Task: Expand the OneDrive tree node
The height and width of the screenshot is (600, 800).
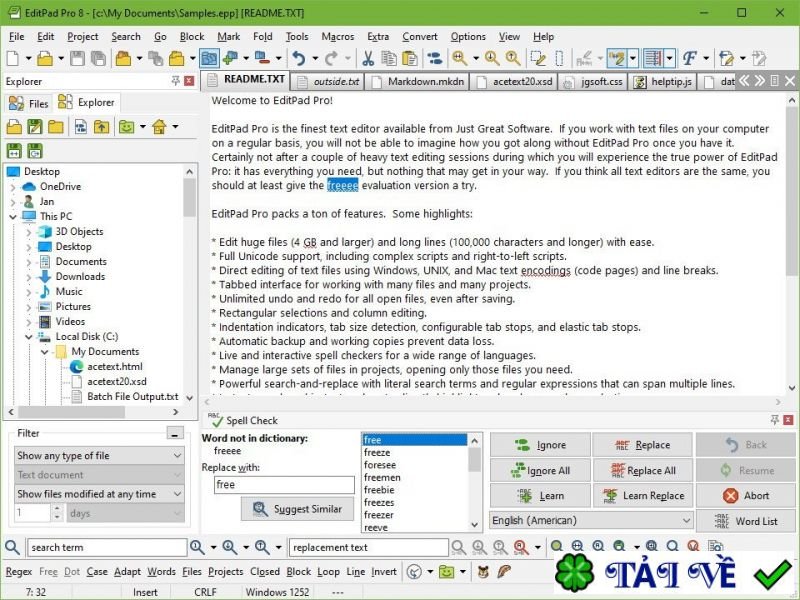Action: [x=13, y=187]
